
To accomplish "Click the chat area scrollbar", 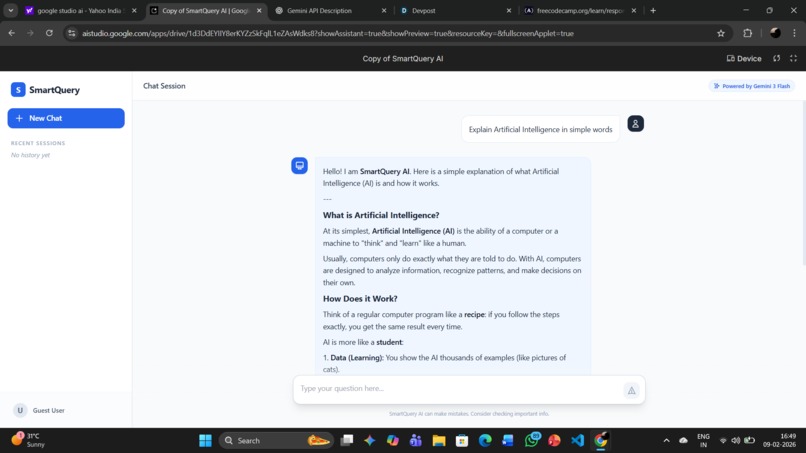I will pyautogui.click(x=803, y=183).
